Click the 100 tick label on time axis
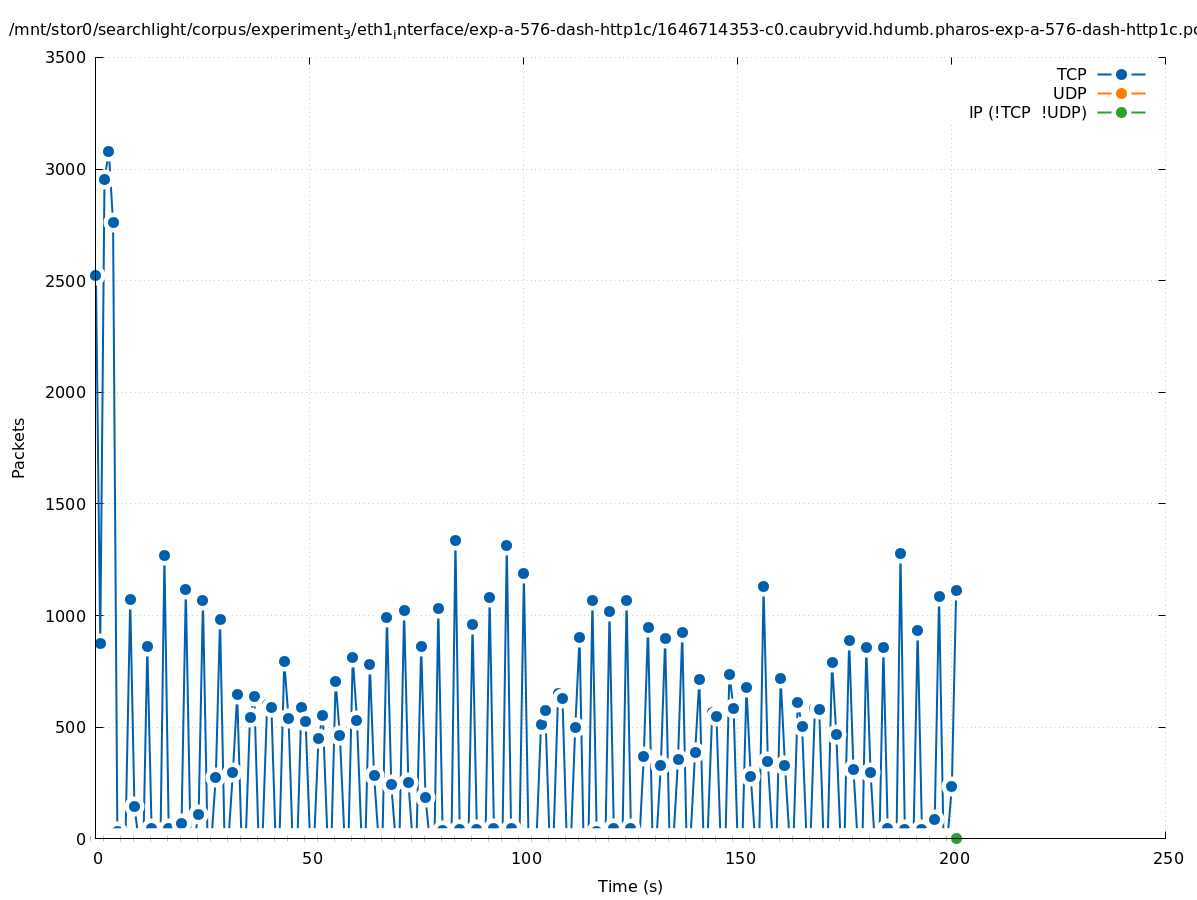The image size is (1197, 900). click(524, 858)
